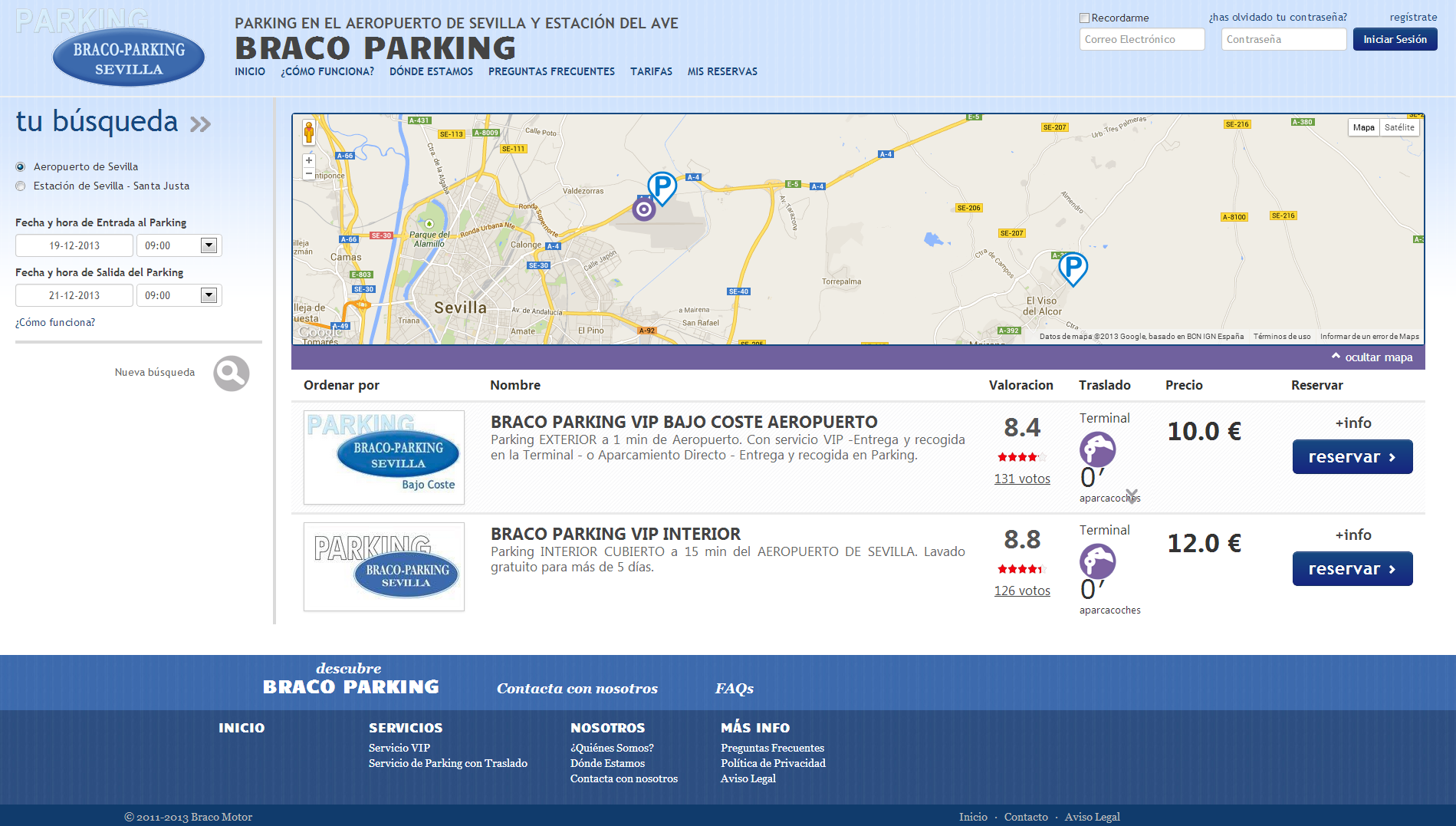Click the entry date field 19-12-2013
Image resolution: width=1456 pixels, height=826 pixels.
tap(74, 245)
